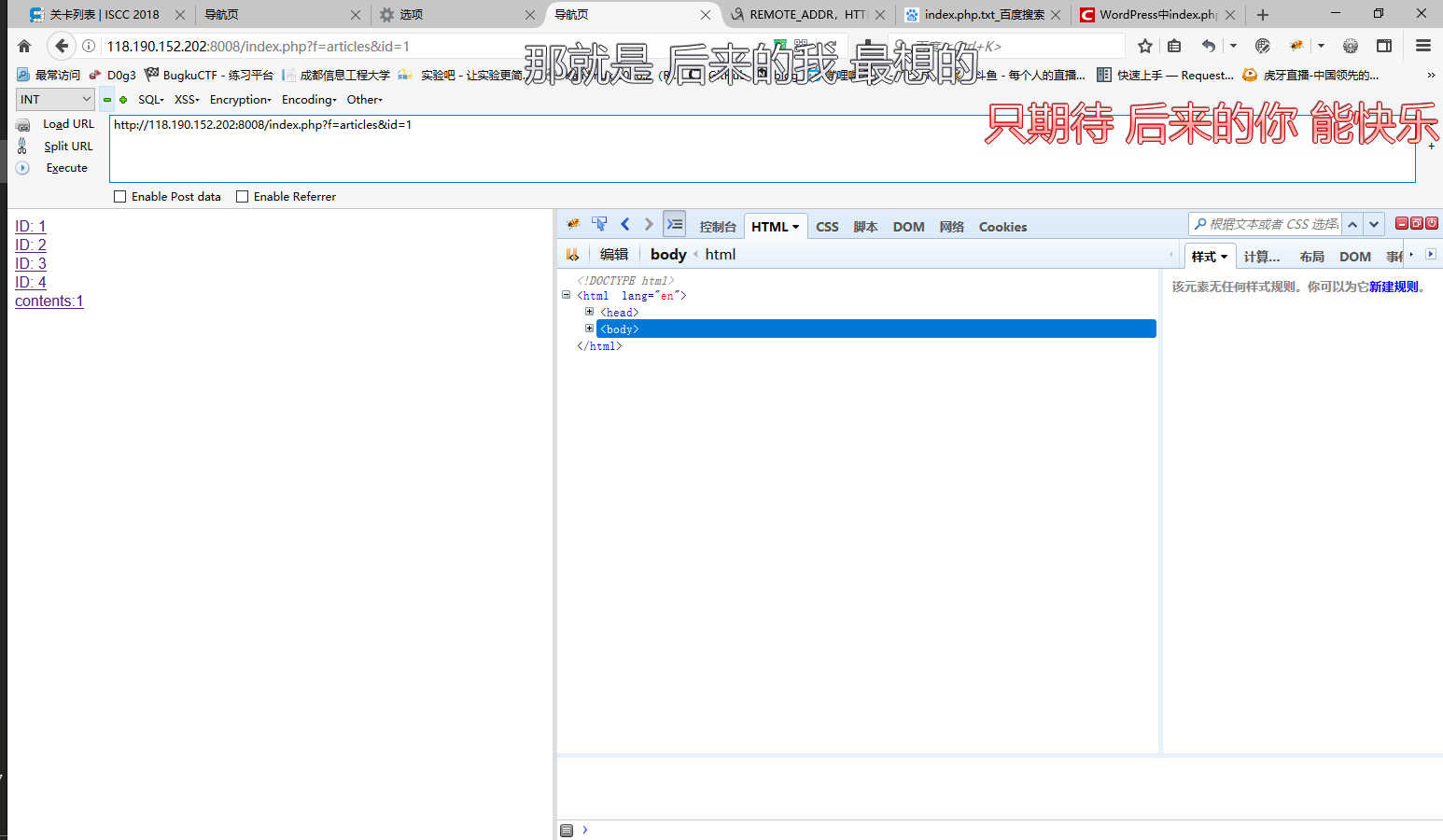1443x840 pixels.
Task: Open the HackBar SQL menu
Action: [x=150, y=99]
